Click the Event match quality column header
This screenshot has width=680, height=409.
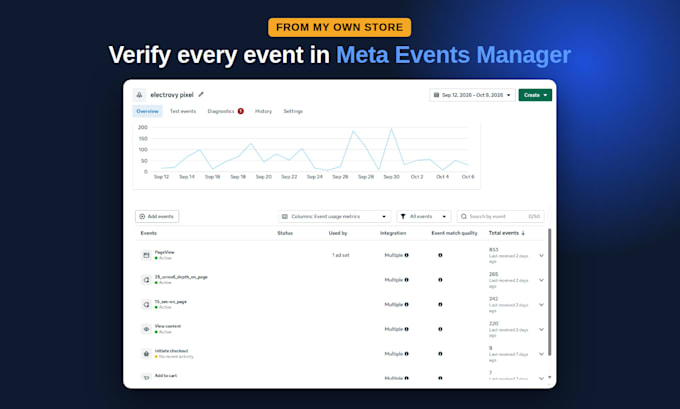coord(454,233)
